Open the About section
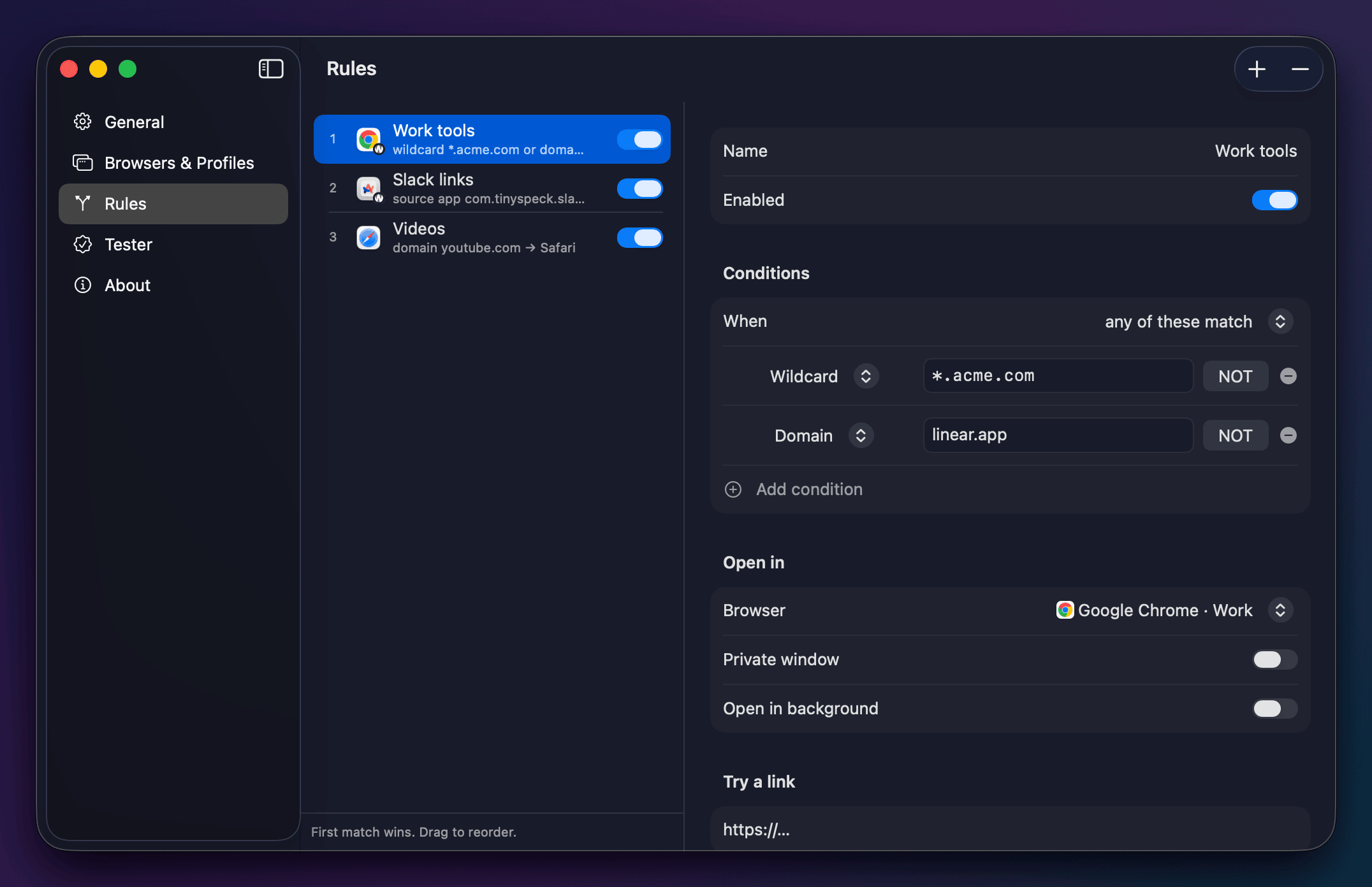 (173, 285)
